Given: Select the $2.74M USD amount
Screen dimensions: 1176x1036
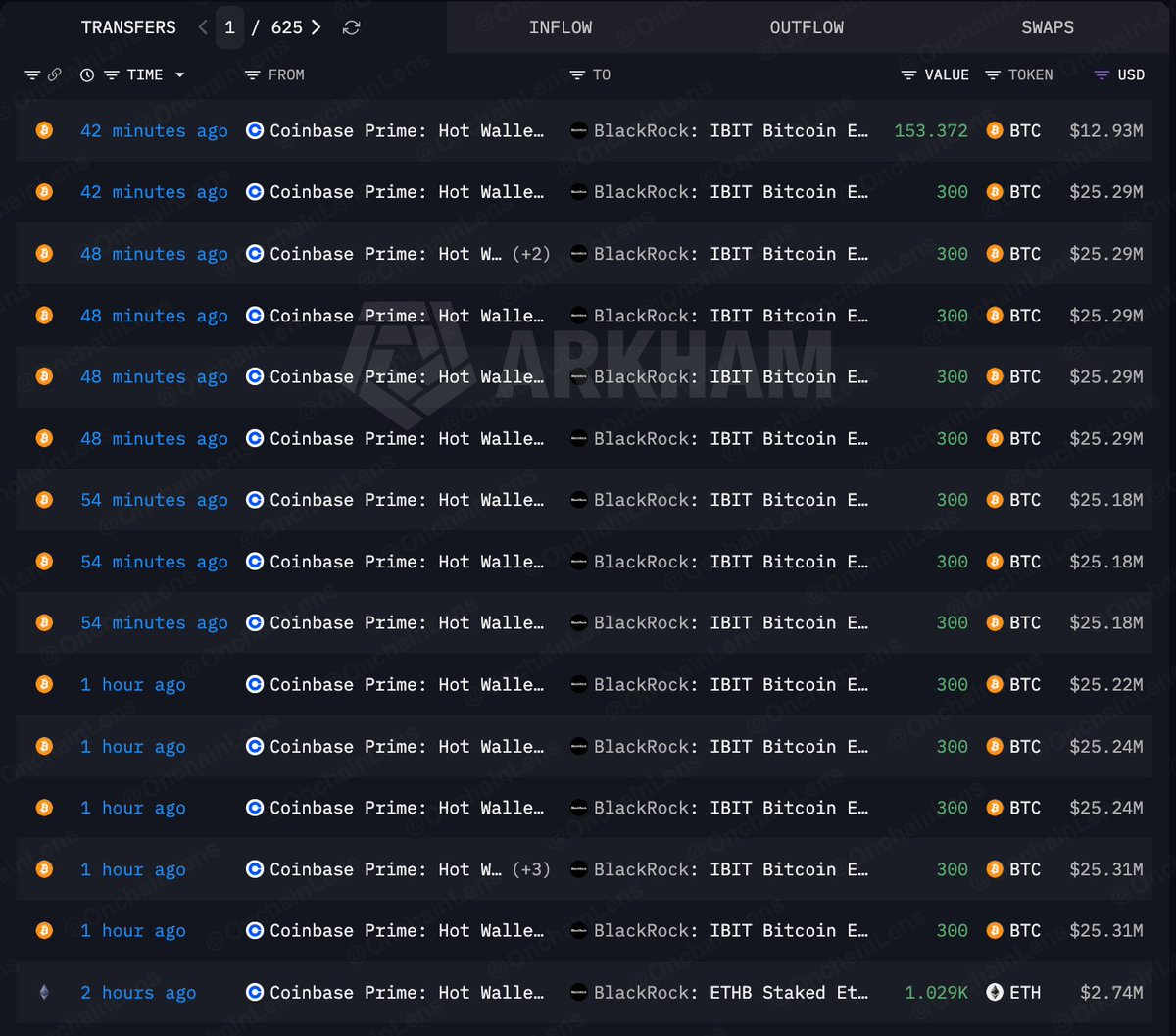Looking at the screenshot, I should (1111, 992).
